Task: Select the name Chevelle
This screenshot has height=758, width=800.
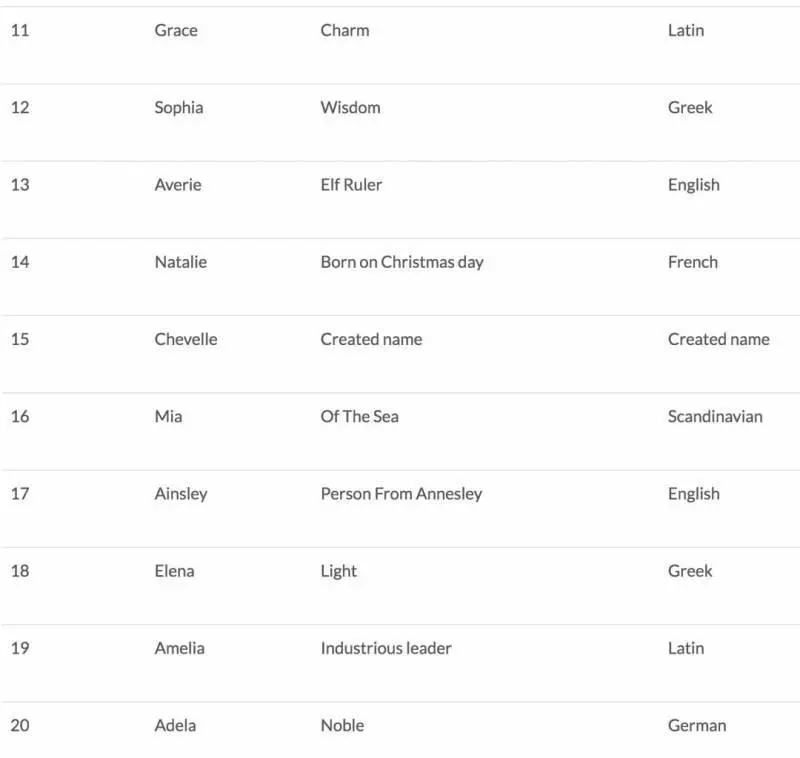Action: pos(186,339)
